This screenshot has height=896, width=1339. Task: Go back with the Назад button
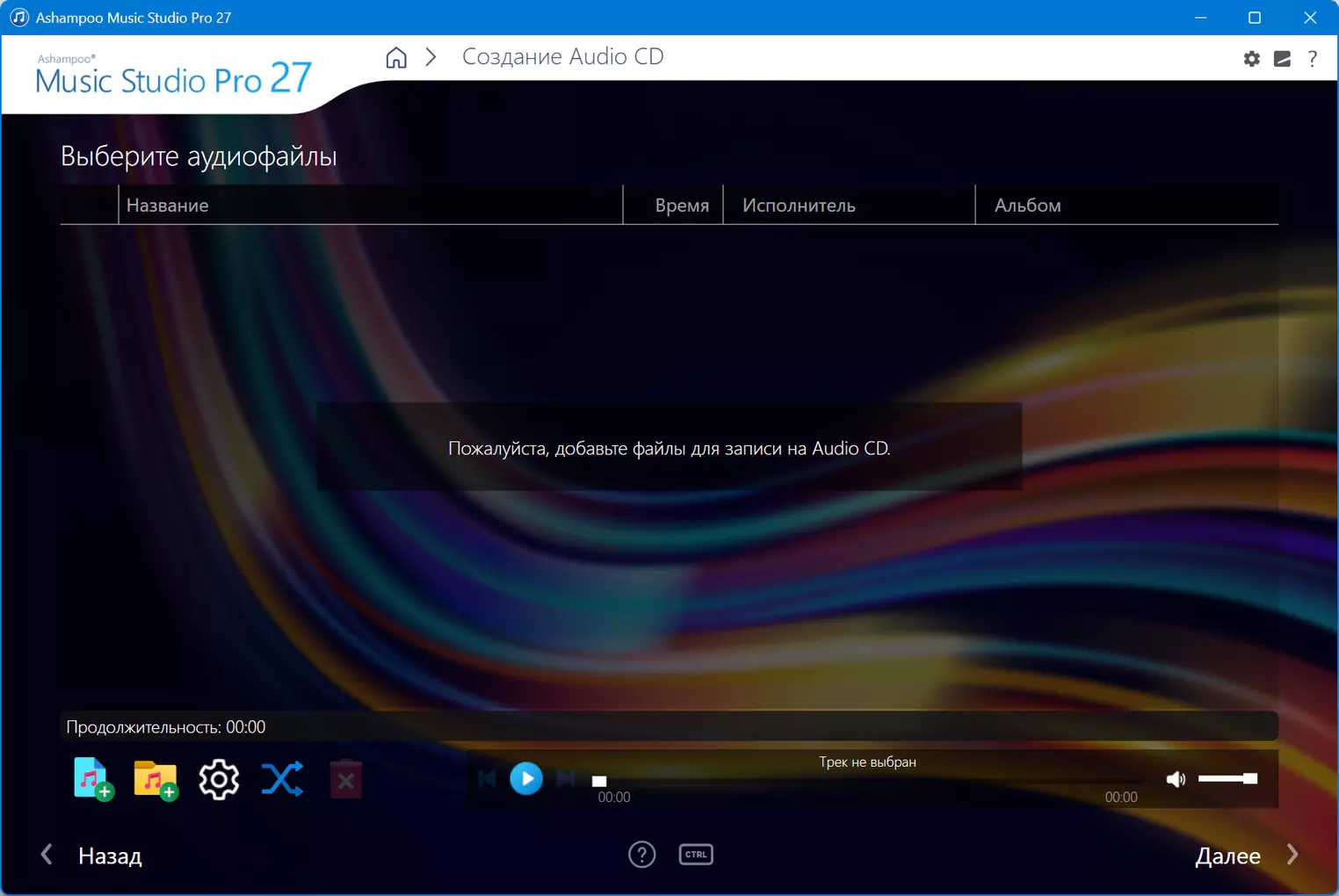(92, 856)
